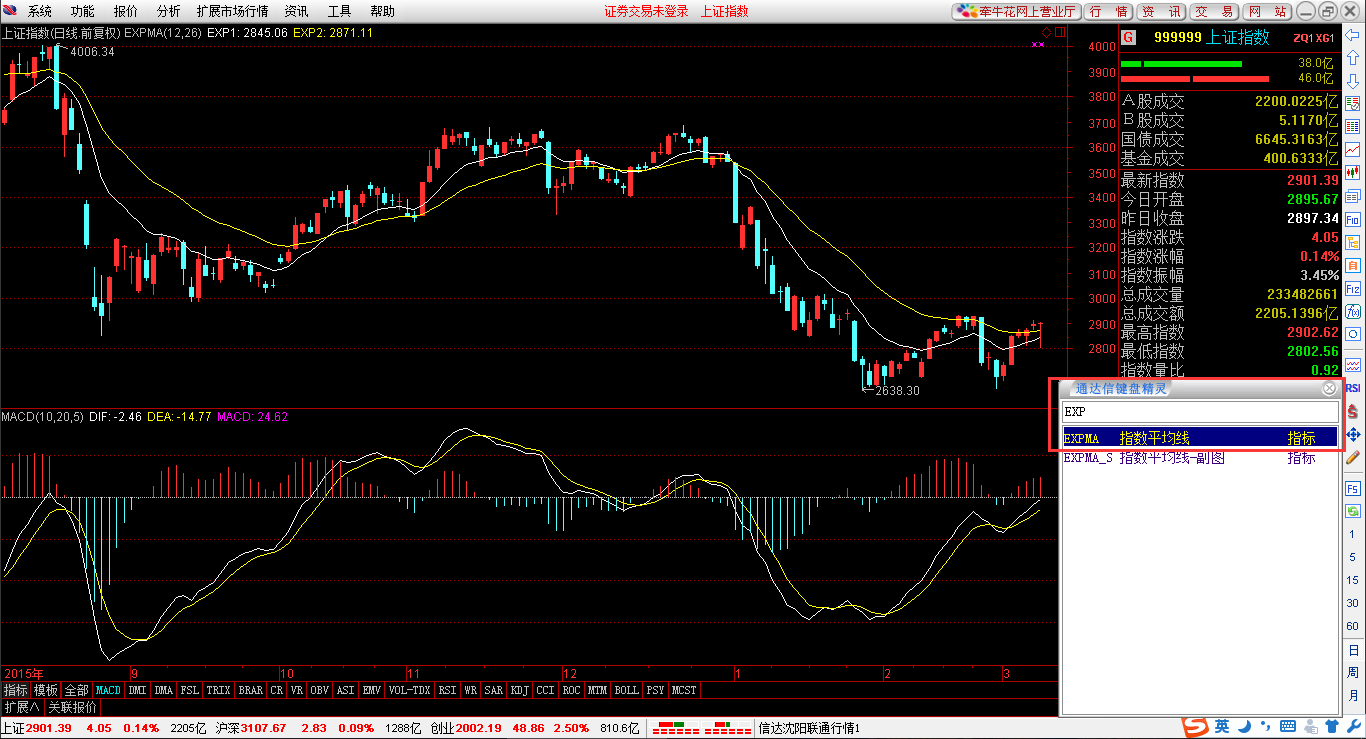The image size is (1366, 739).
Task: Click the 网站 button at top right
Action: (1267, 11)
